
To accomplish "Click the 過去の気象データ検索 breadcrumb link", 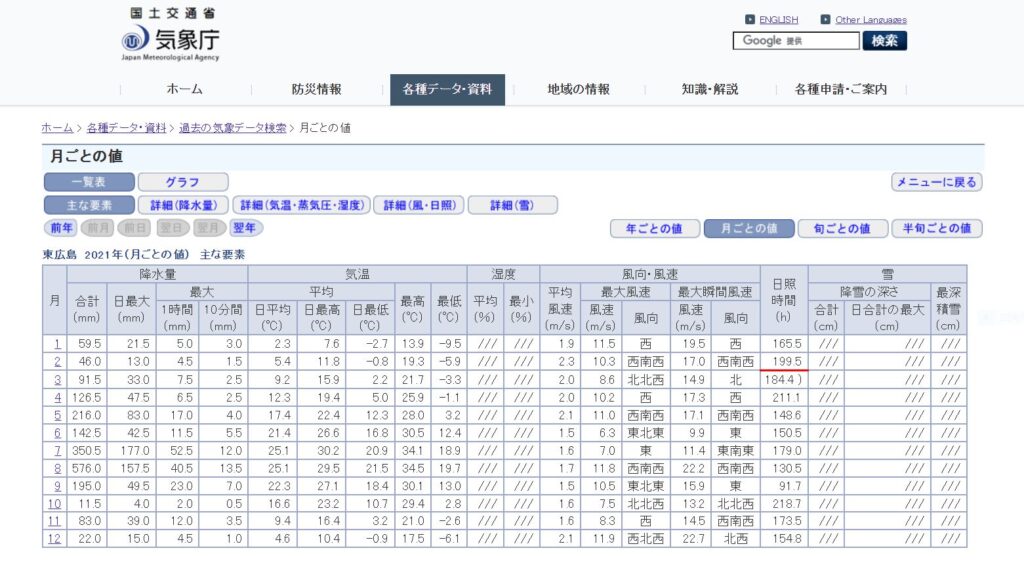I will pyautogui.click(x=232, y=128).
